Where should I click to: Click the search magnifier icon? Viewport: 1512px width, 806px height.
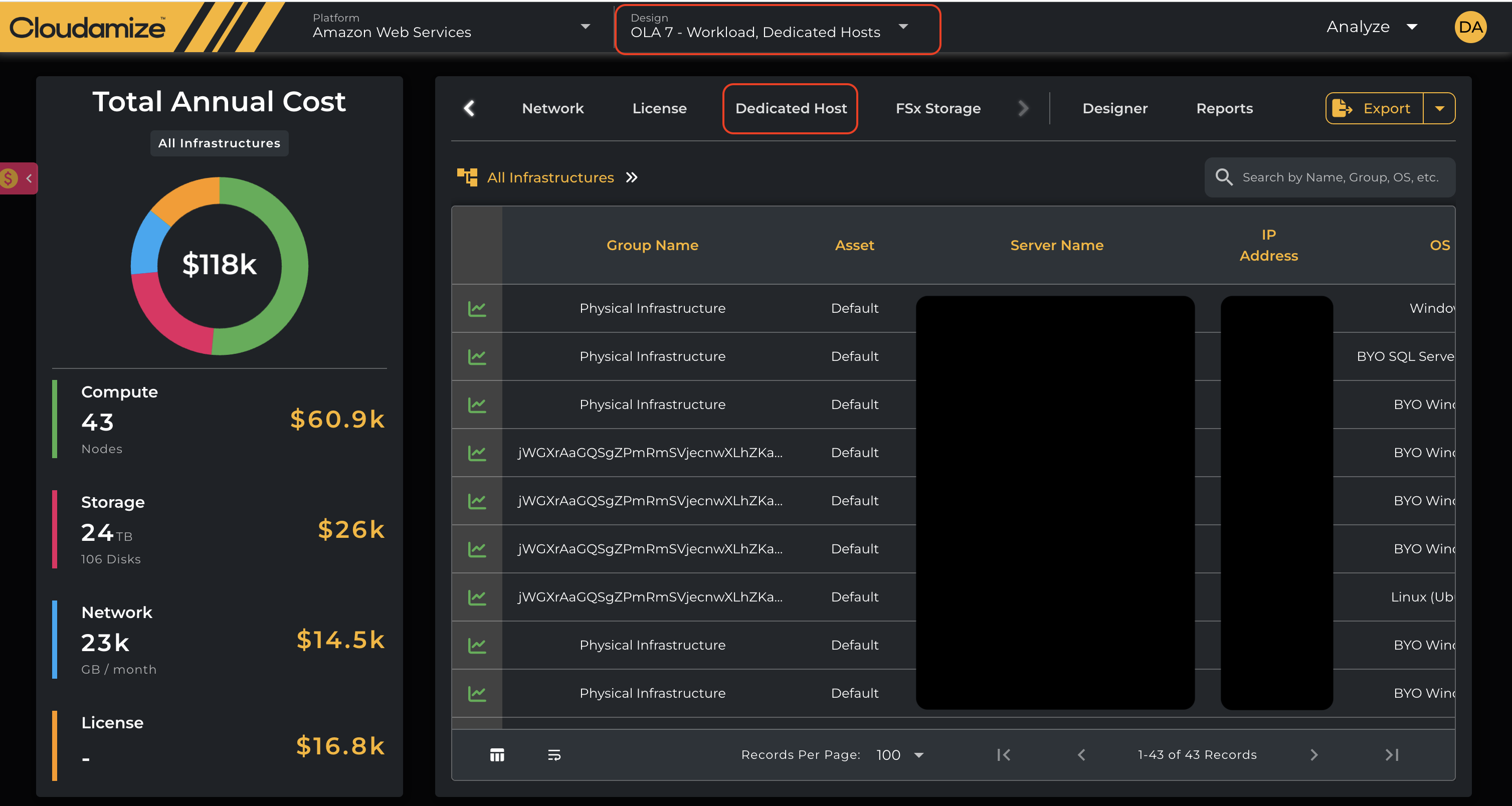pyautogui.click(x=1224, y=177)
